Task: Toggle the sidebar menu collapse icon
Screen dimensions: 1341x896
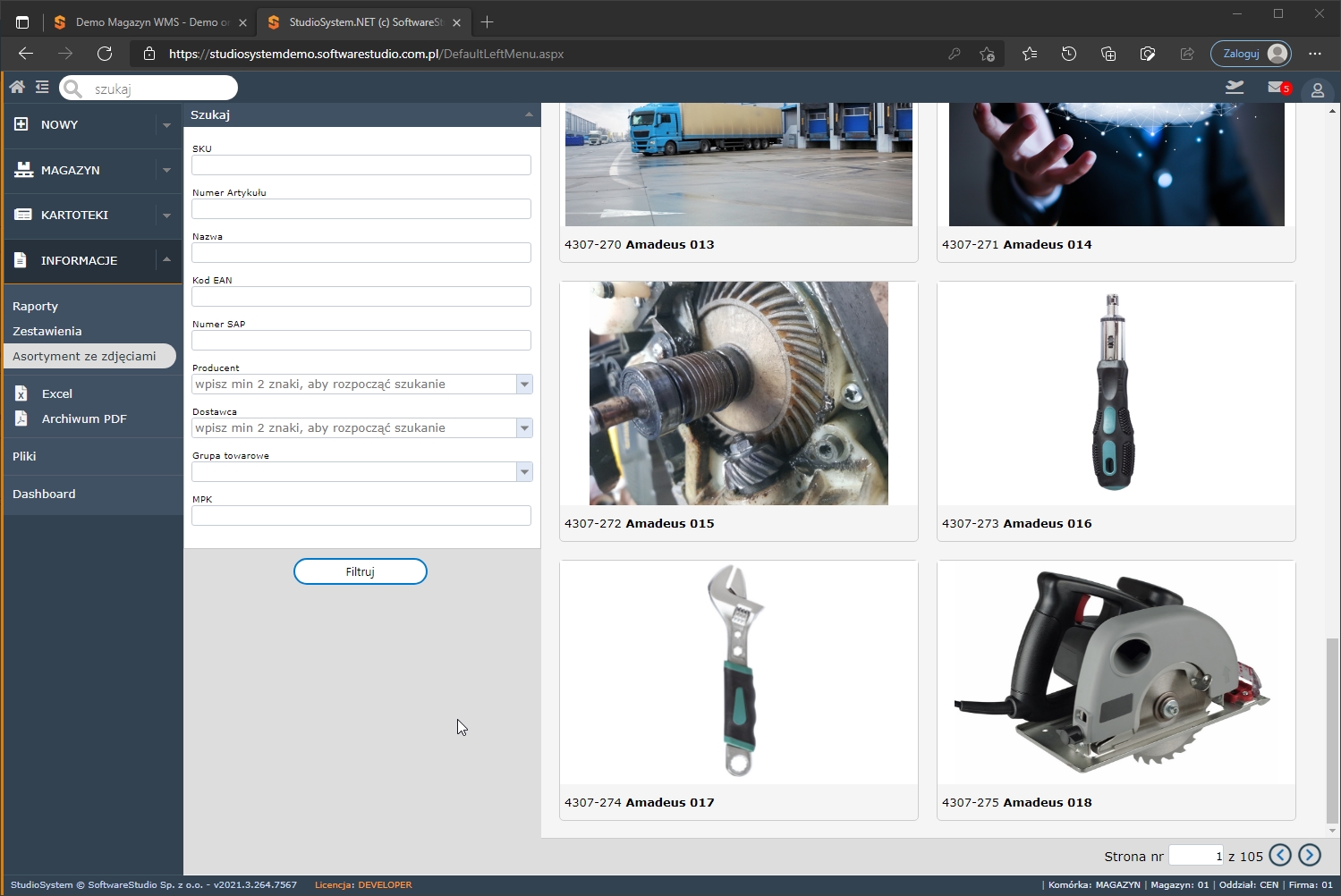Action: click(x=42, y=87)
